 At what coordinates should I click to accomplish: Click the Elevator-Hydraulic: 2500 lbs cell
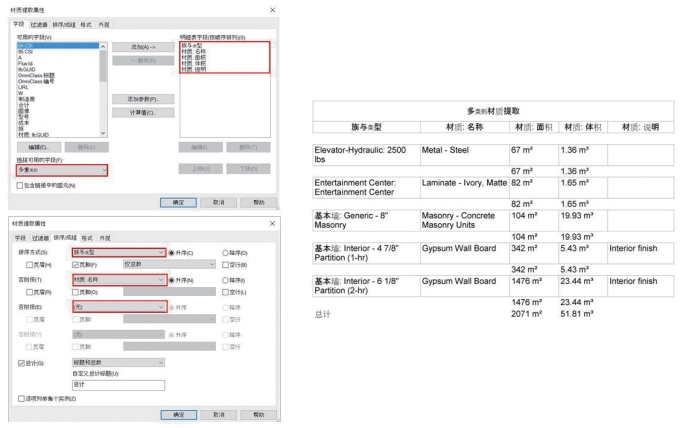366,155
